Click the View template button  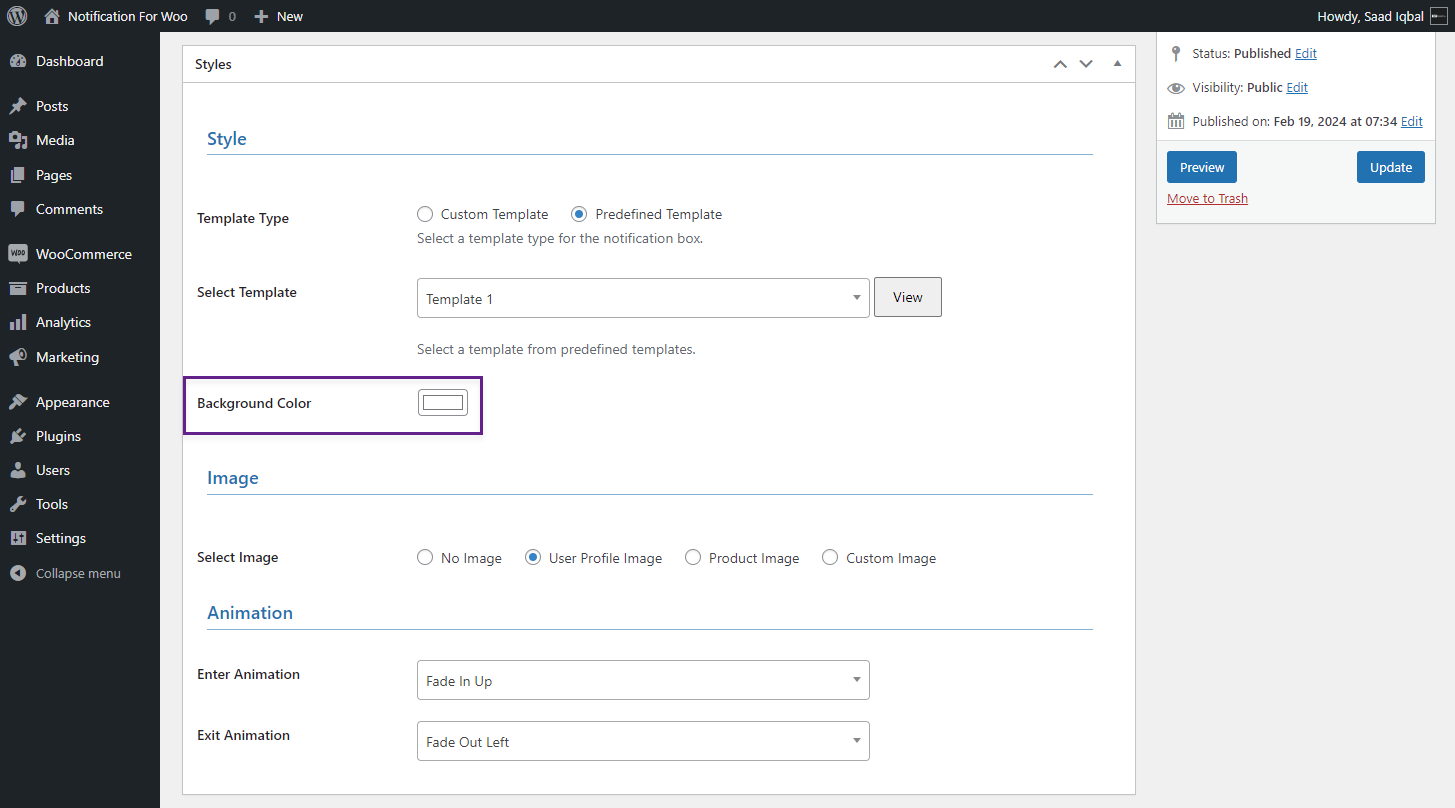[908, 297]
